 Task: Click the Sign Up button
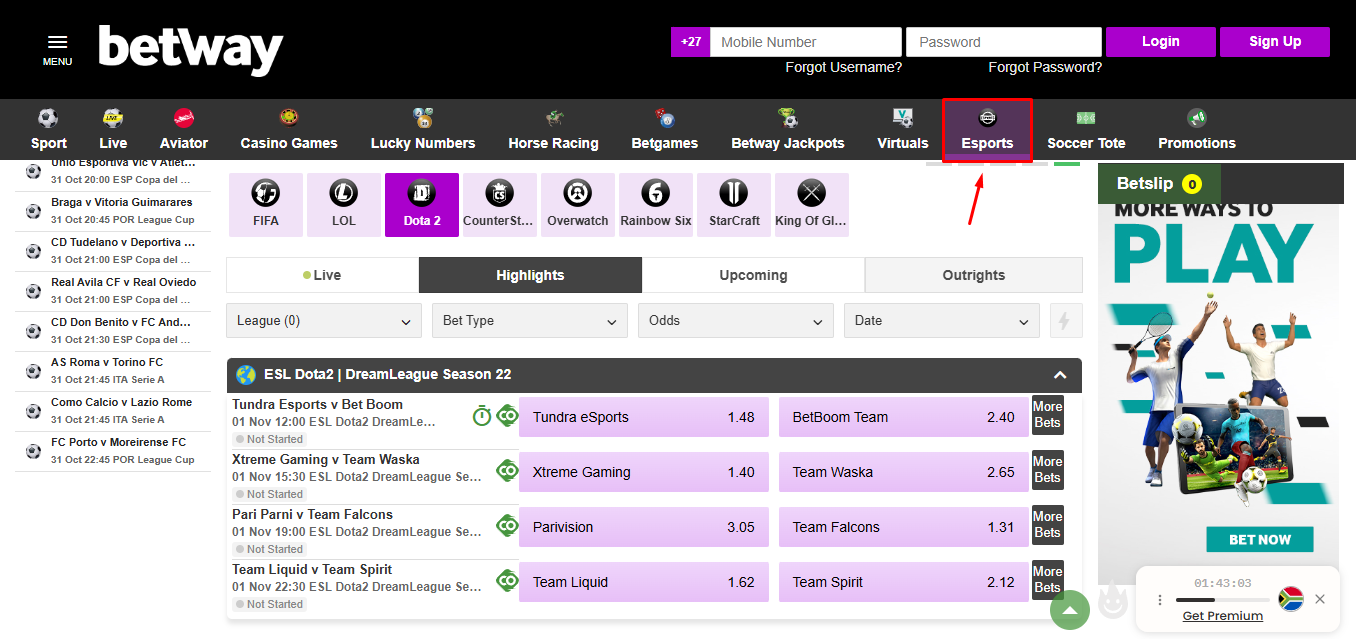tap(1274, 42)
